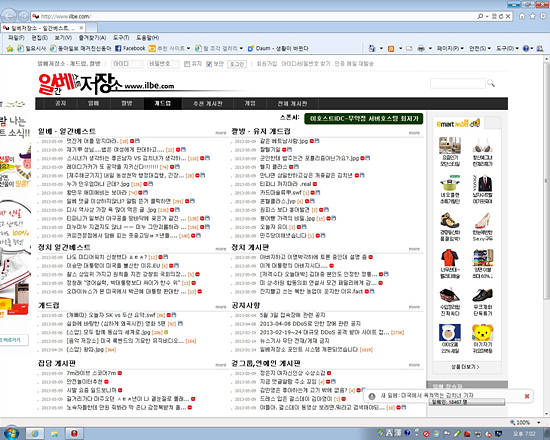
Task: Open the 즐겨찾기(A) menu
Action: 92,38
